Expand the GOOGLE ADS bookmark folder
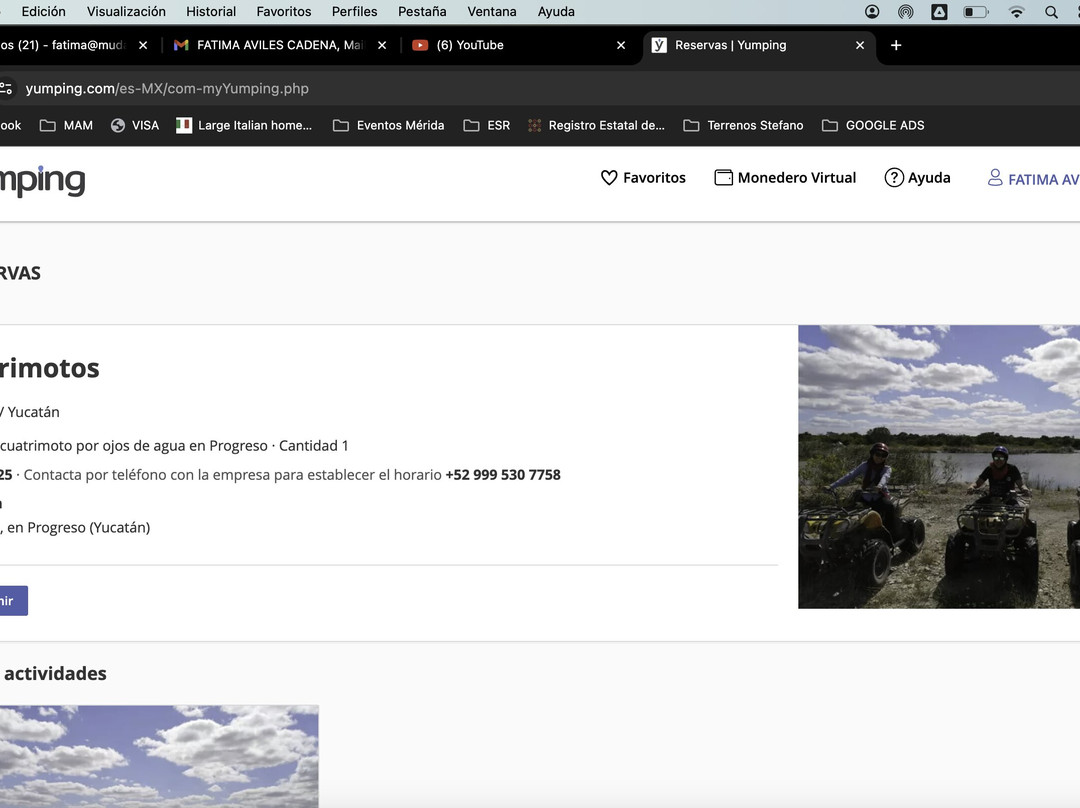 tap(873, 125)
